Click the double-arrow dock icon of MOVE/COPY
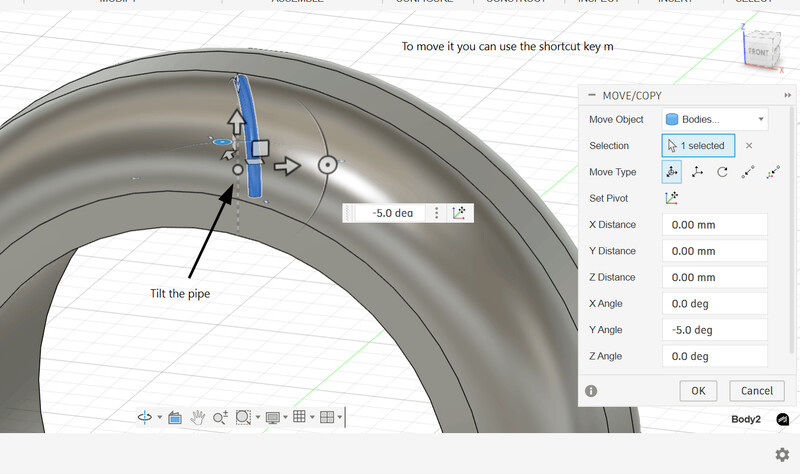Image resolution: width=800 pixels, height=474 pixels. (x=788, y=95)
